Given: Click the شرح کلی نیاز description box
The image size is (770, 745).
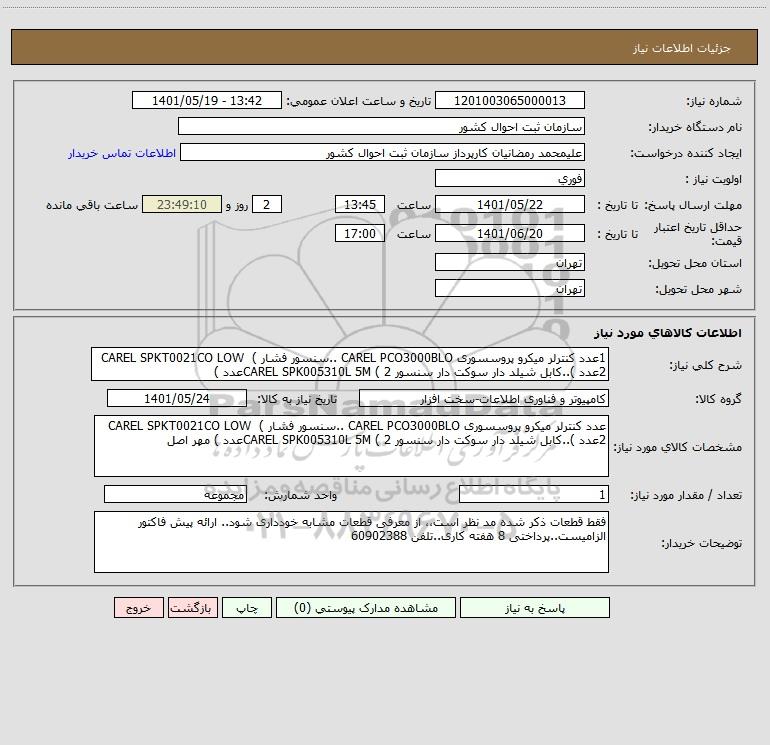Looking at the screenshot, I should (x=350, y=364).
